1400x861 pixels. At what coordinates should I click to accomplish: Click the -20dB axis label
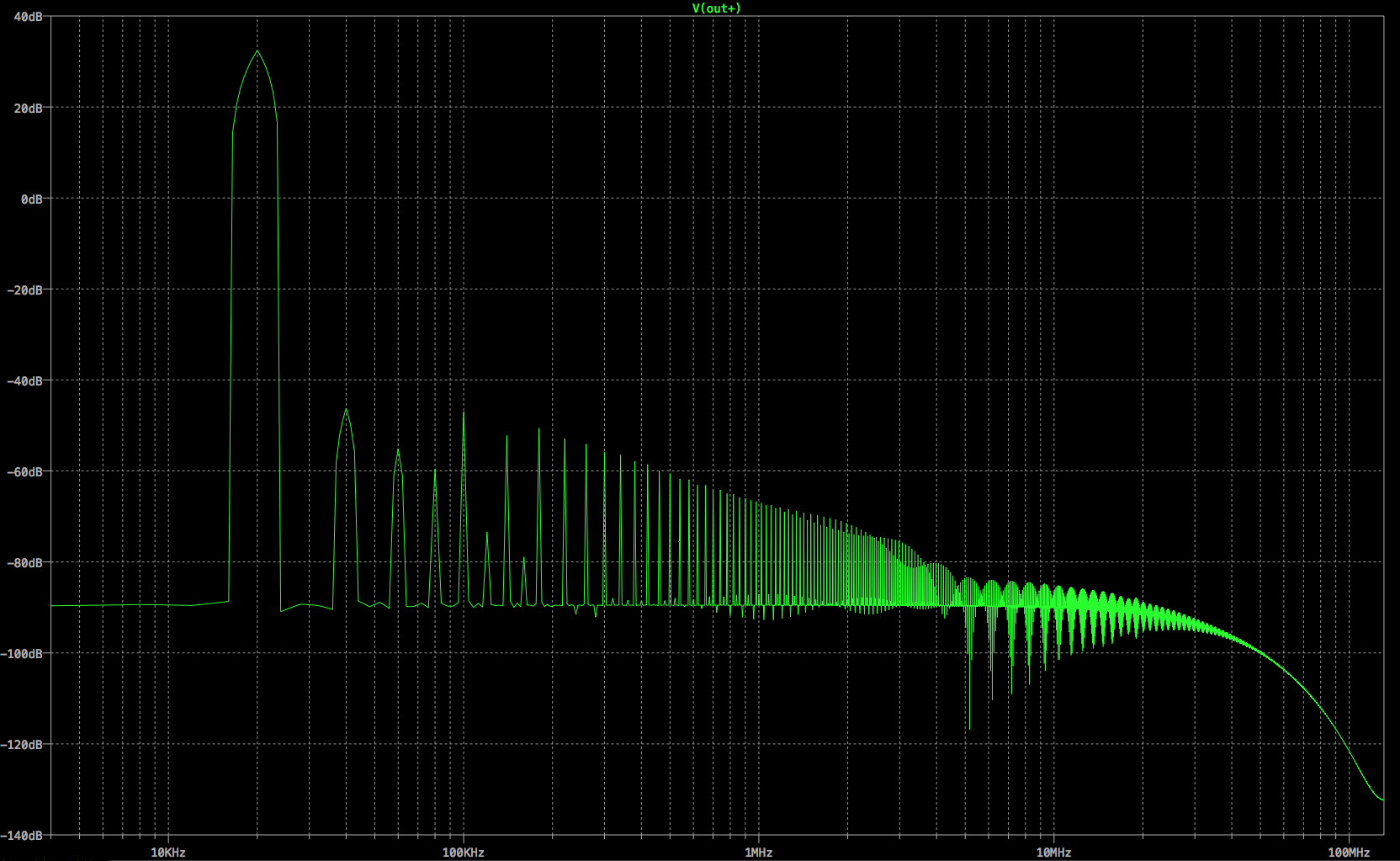point(25,290)
